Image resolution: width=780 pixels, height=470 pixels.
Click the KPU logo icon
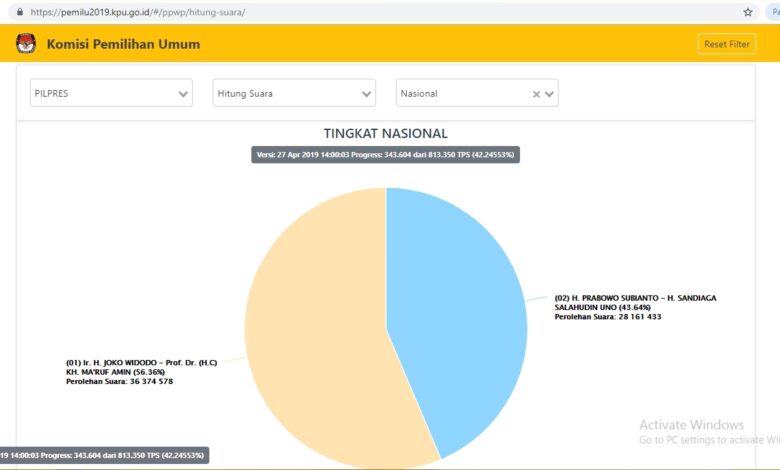coord(26,44)
